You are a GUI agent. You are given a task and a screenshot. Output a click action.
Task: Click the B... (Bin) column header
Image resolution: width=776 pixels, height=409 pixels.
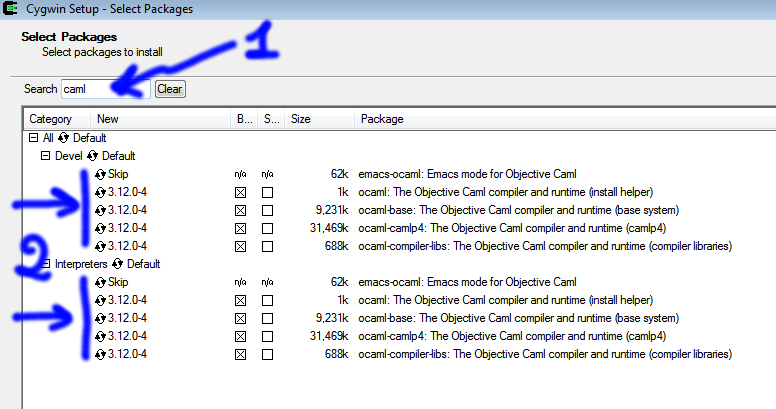point(244,119)
